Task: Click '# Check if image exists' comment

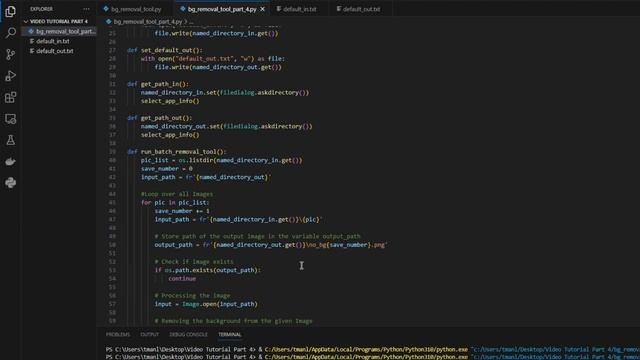Action: 194,262
